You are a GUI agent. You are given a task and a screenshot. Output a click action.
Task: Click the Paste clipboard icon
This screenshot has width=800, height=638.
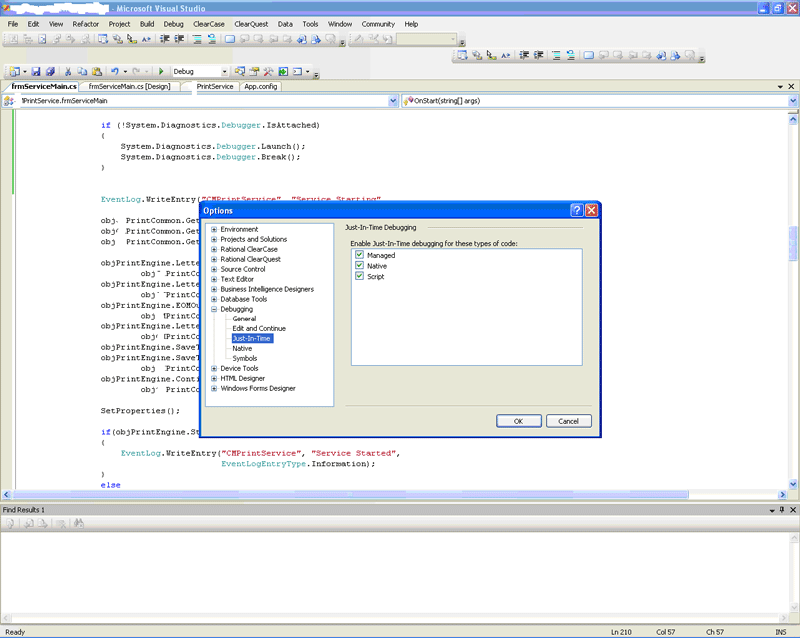[x=96, y=72]
